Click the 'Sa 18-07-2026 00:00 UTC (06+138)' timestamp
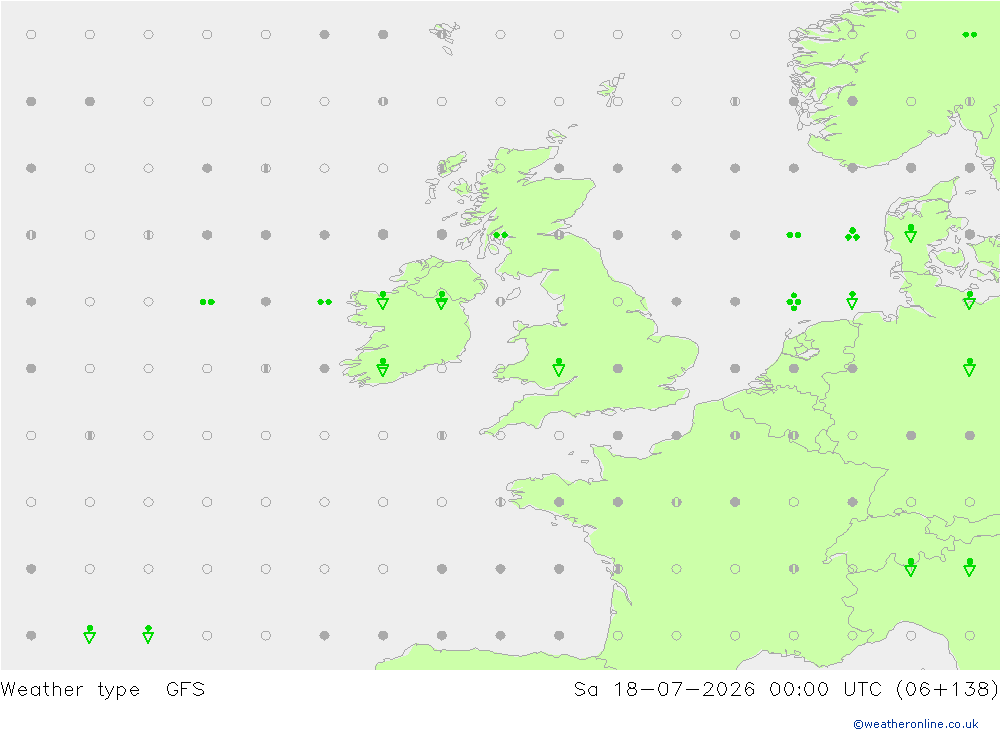The image size is (1000, 733). click(786, 690)
